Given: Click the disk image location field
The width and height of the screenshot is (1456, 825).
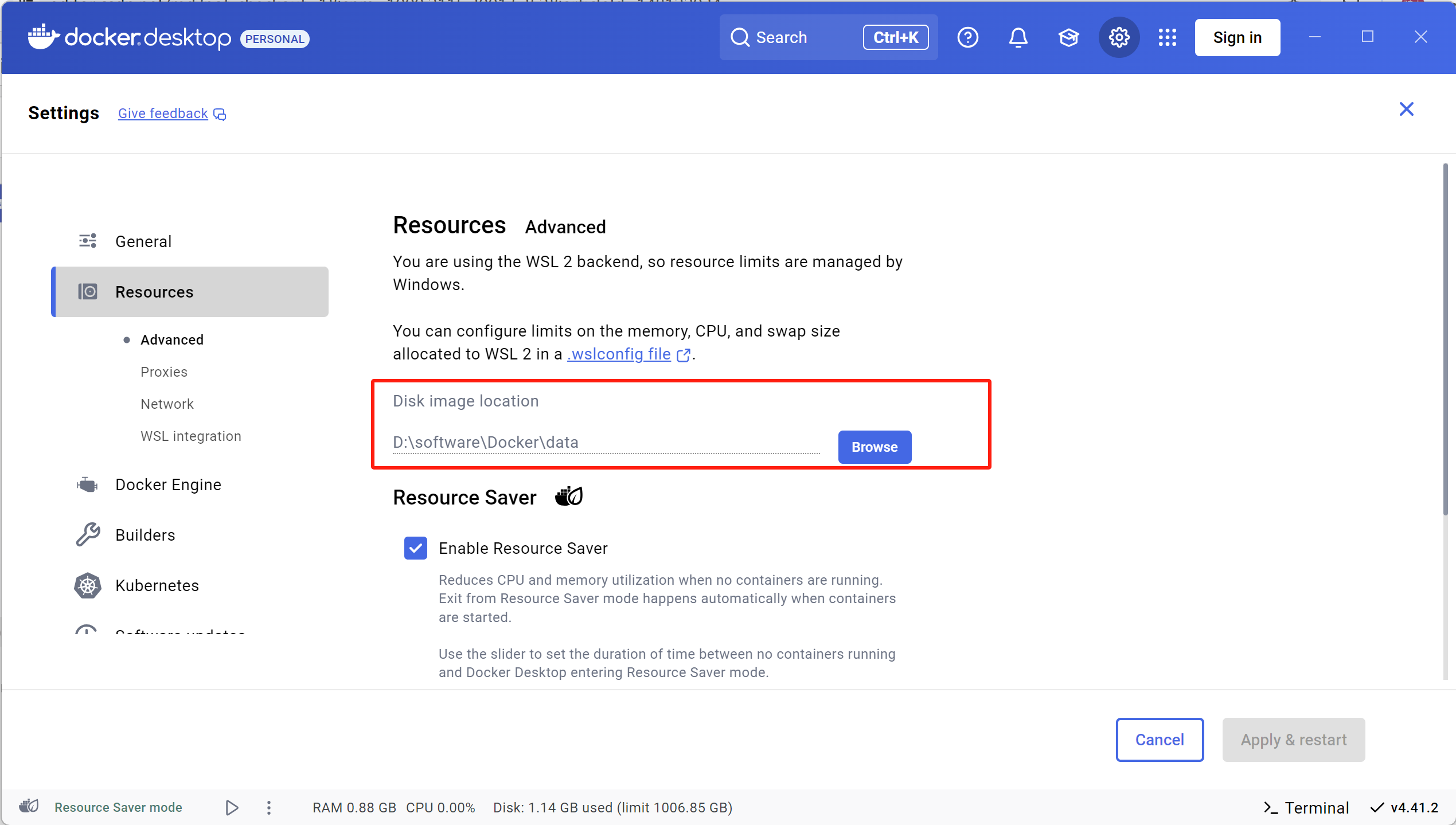Looking at the screenshot, I should pos(605,442).
